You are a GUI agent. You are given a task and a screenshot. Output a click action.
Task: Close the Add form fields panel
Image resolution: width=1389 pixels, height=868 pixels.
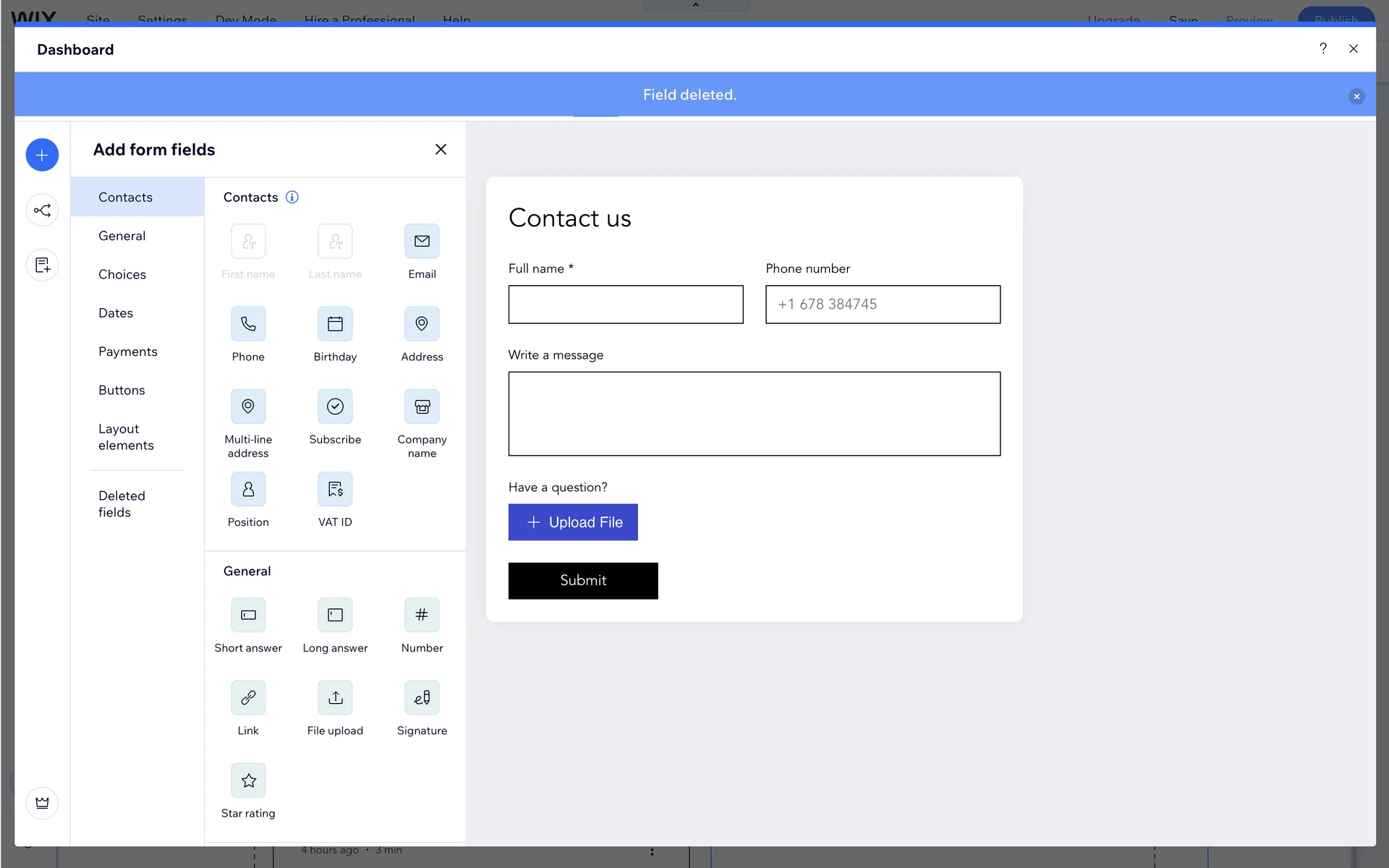(441, 149)
